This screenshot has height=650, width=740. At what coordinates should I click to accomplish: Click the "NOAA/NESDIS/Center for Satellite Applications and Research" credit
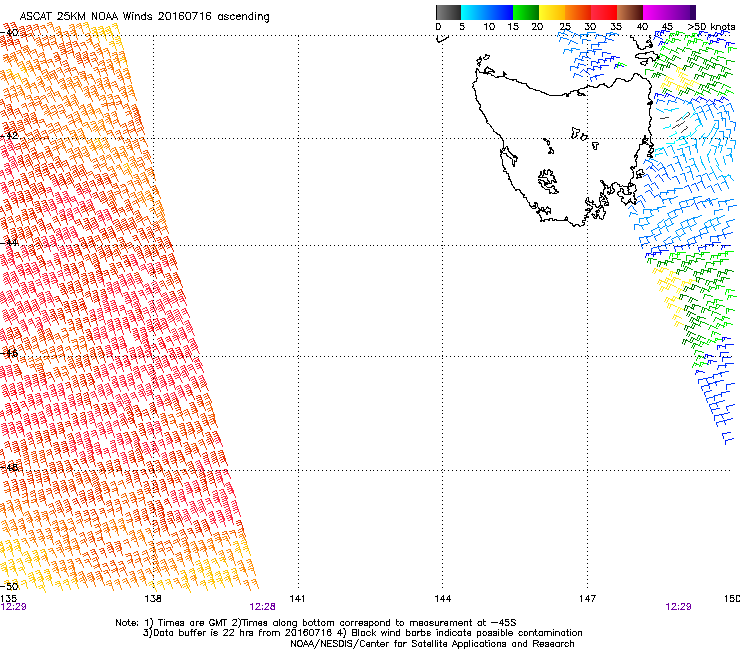(432, 644)
